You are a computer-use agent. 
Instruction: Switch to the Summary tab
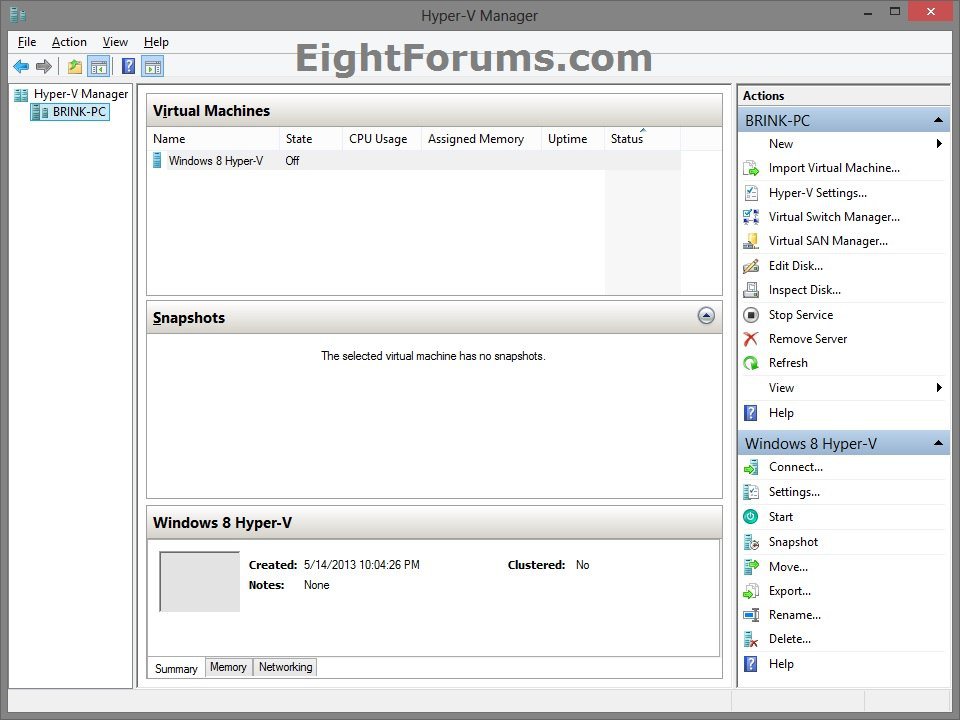pyautogui.click(x=176, y=669)
